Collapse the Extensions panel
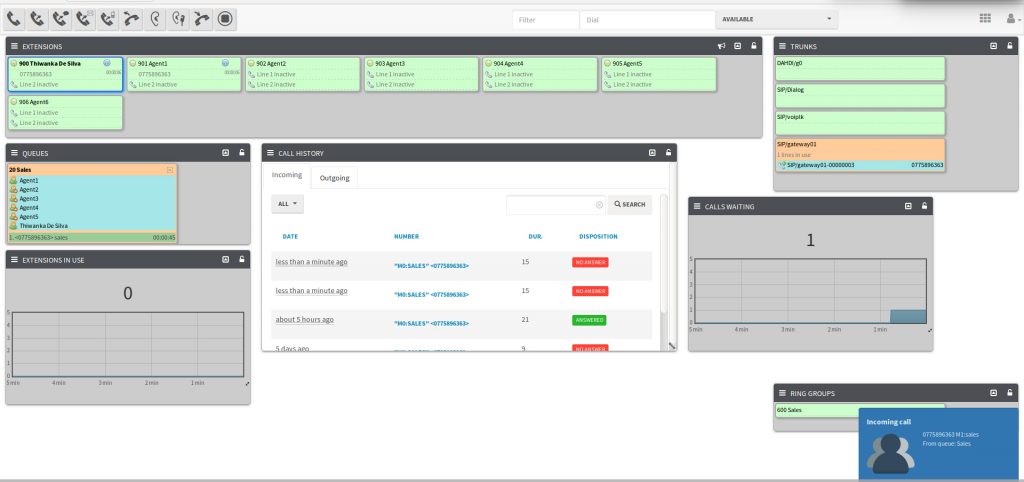1024x482 pixels. click(737, 46)
